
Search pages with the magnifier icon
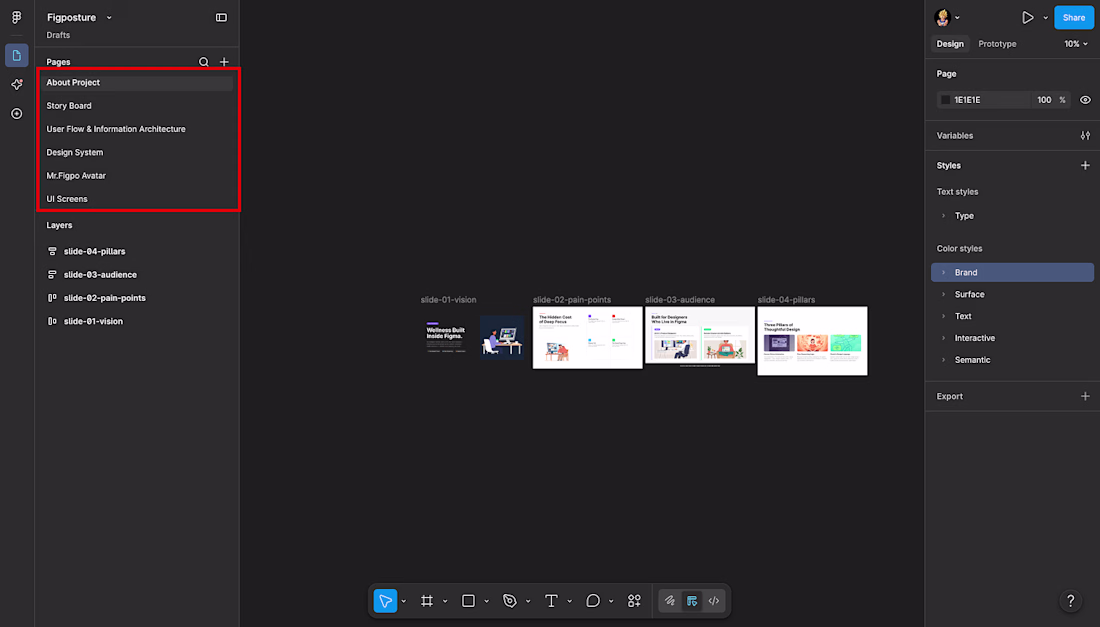click(x=203, y=62)
